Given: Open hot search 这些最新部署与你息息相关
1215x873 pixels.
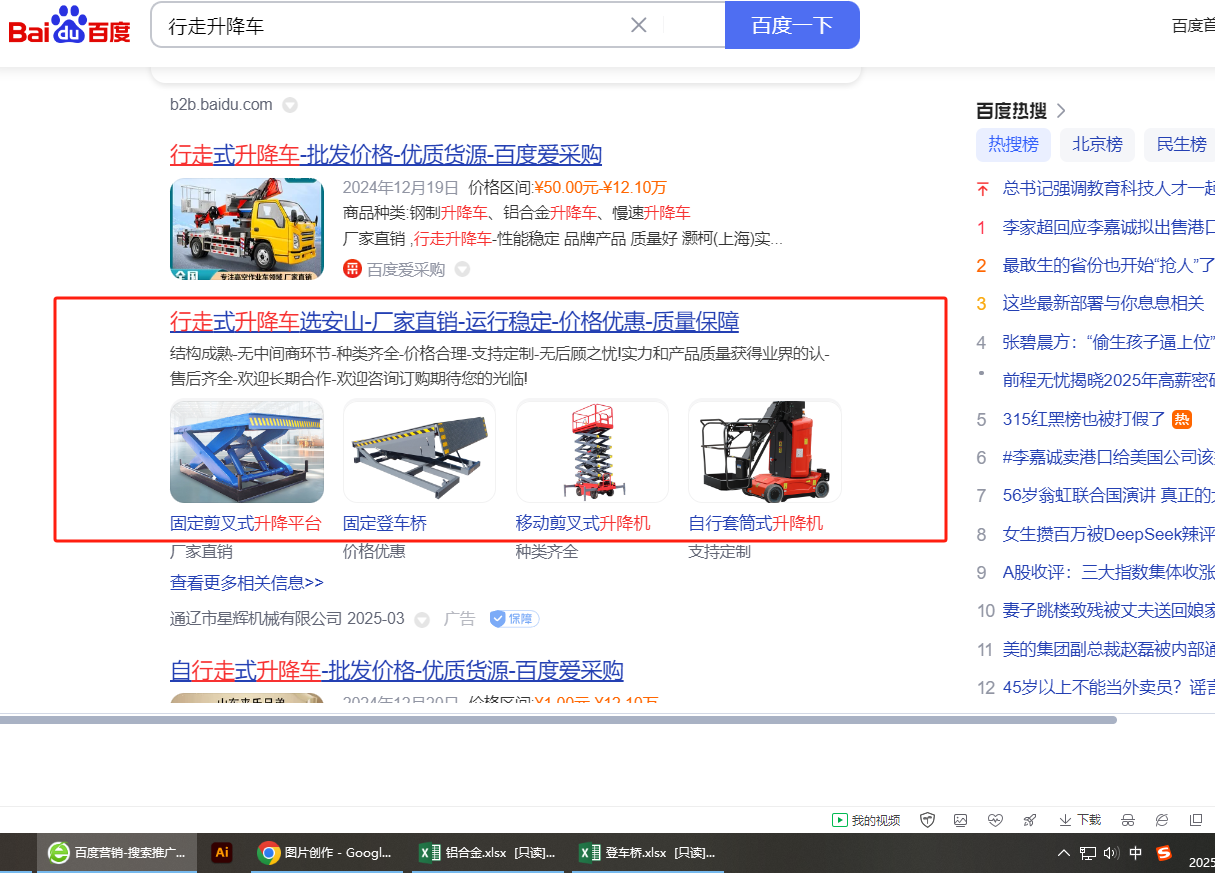Looking at the screenshot, I should (1103, 303).
